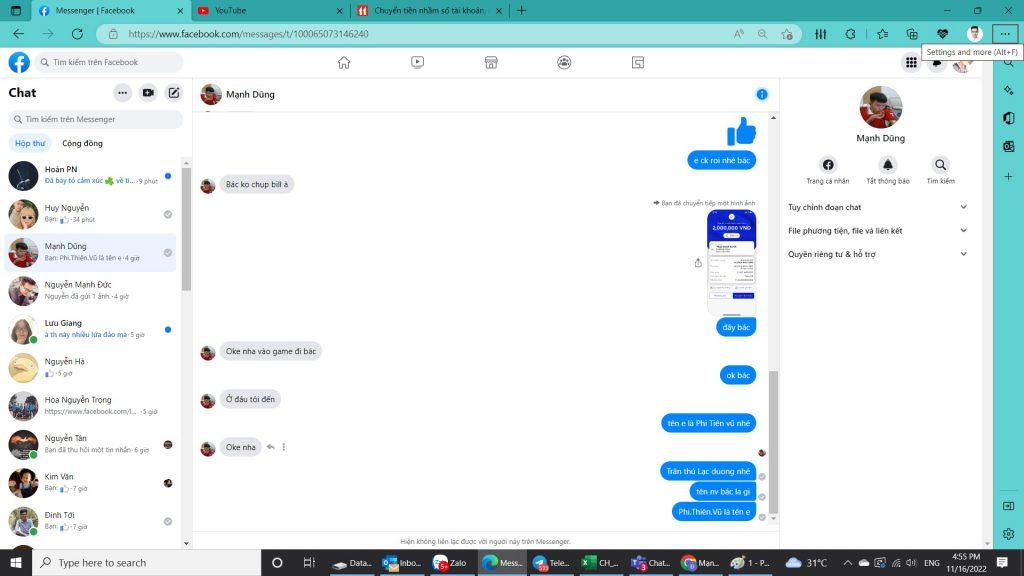The image size is (1024, 576).
Task: Start a new video room
Action: click(148, 93)
